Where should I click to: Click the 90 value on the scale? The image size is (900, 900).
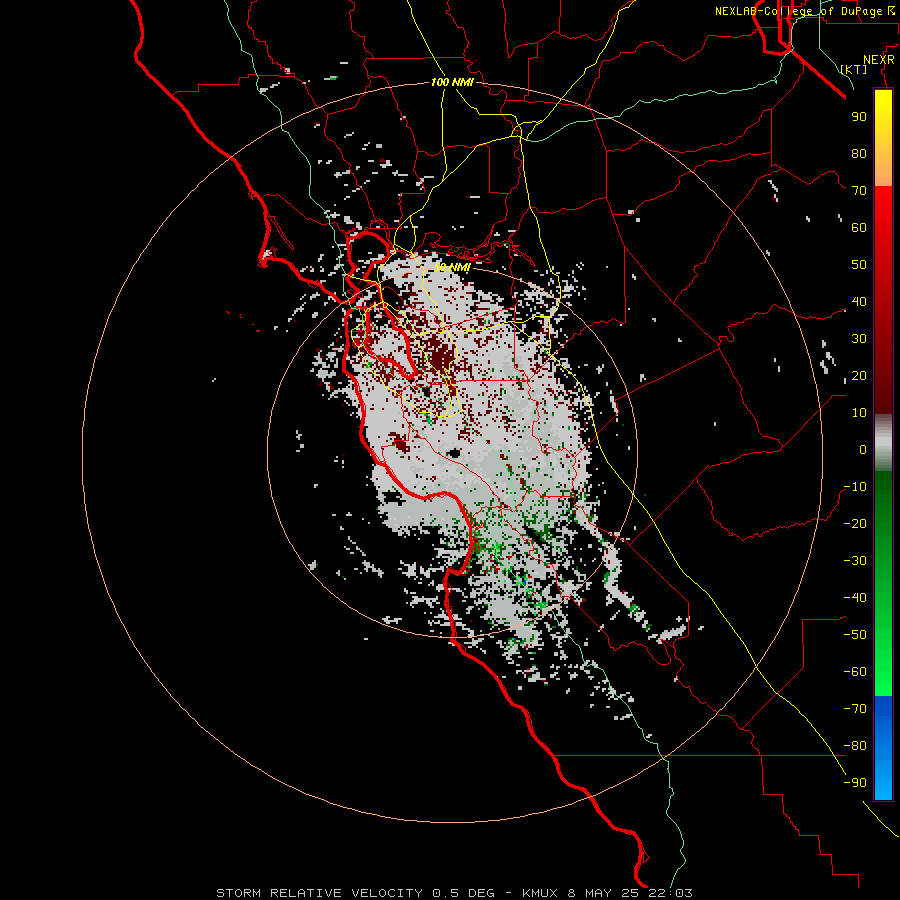point(859,117)
